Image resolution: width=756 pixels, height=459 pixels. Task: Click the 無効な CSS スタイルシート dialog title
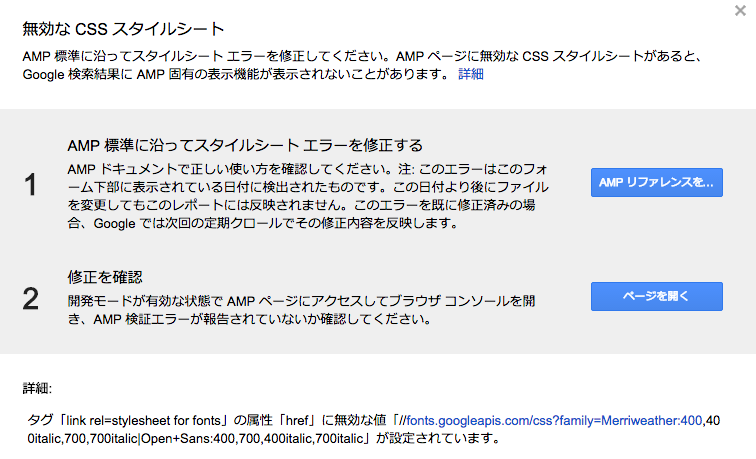click(123, 28)
